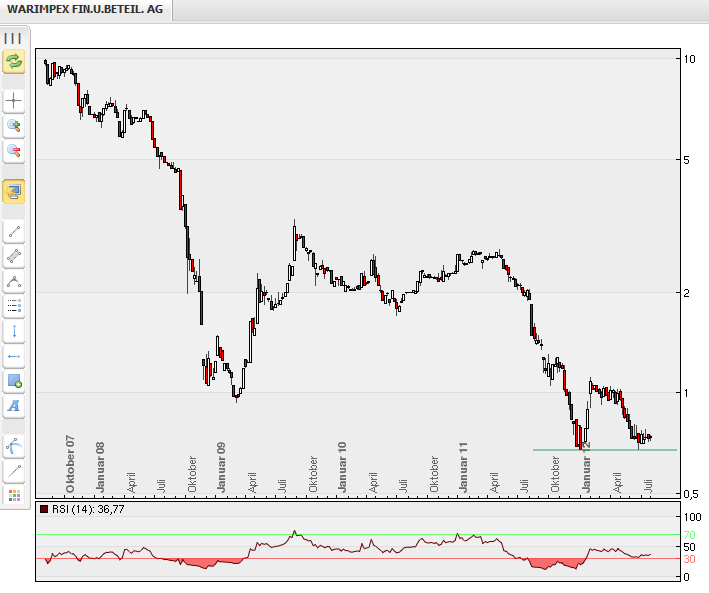709x593 pixels.
Task: Click the RSI axis value 30
Action: pos(690,559)
